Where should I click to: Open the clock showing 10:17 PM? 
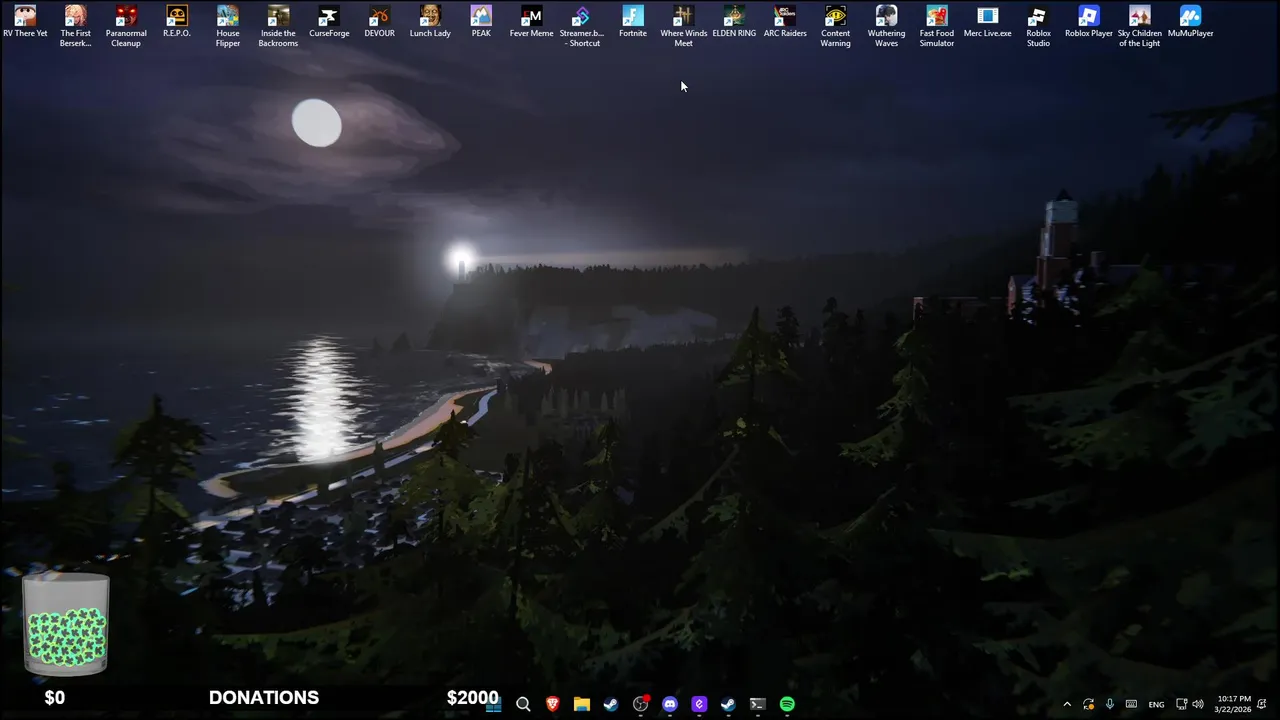[x=1233, y=704]
